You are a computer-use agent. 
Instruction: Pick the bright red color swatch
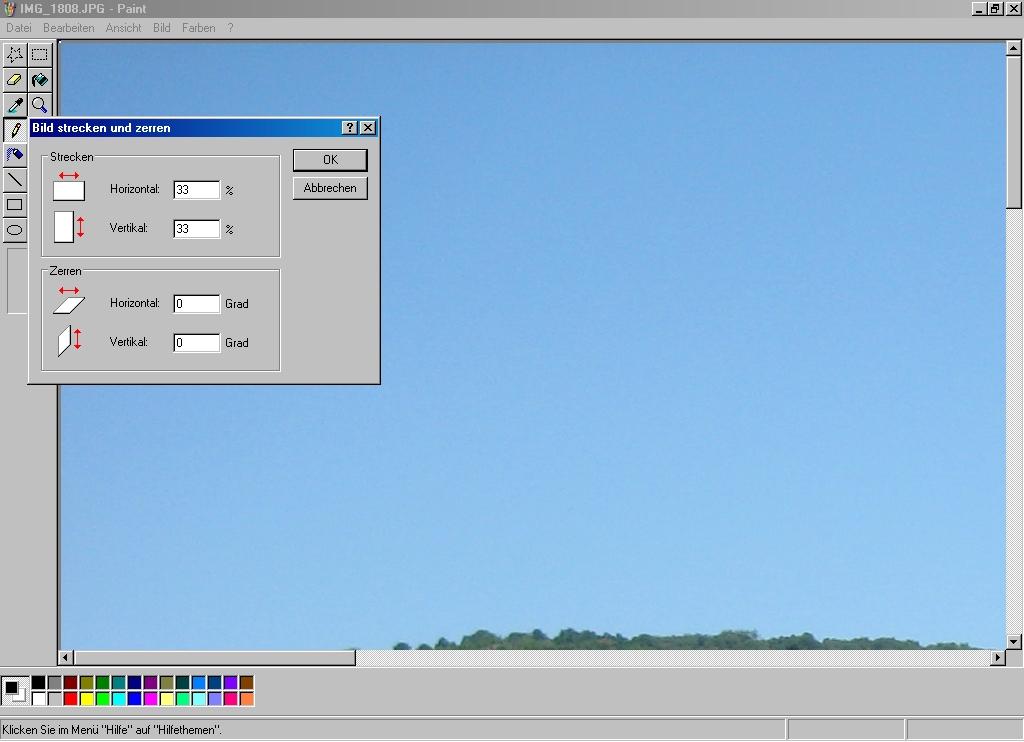[71, 699]
